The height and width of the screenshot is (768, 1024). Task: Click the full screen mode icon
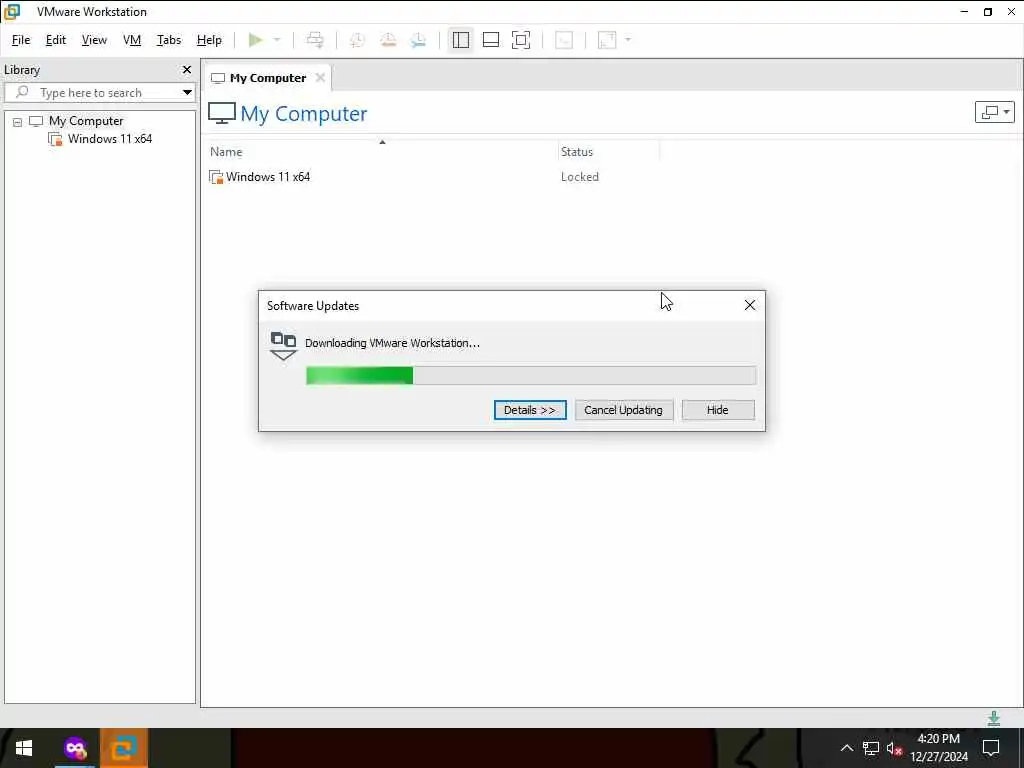(x=521, y=40)
